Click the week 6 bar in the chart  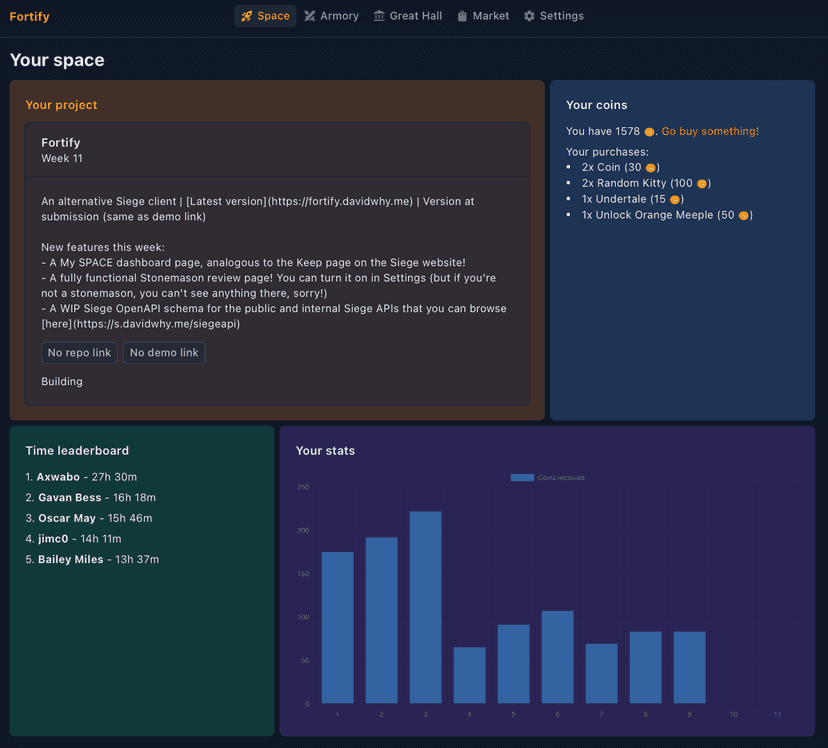tap(557, 656)
